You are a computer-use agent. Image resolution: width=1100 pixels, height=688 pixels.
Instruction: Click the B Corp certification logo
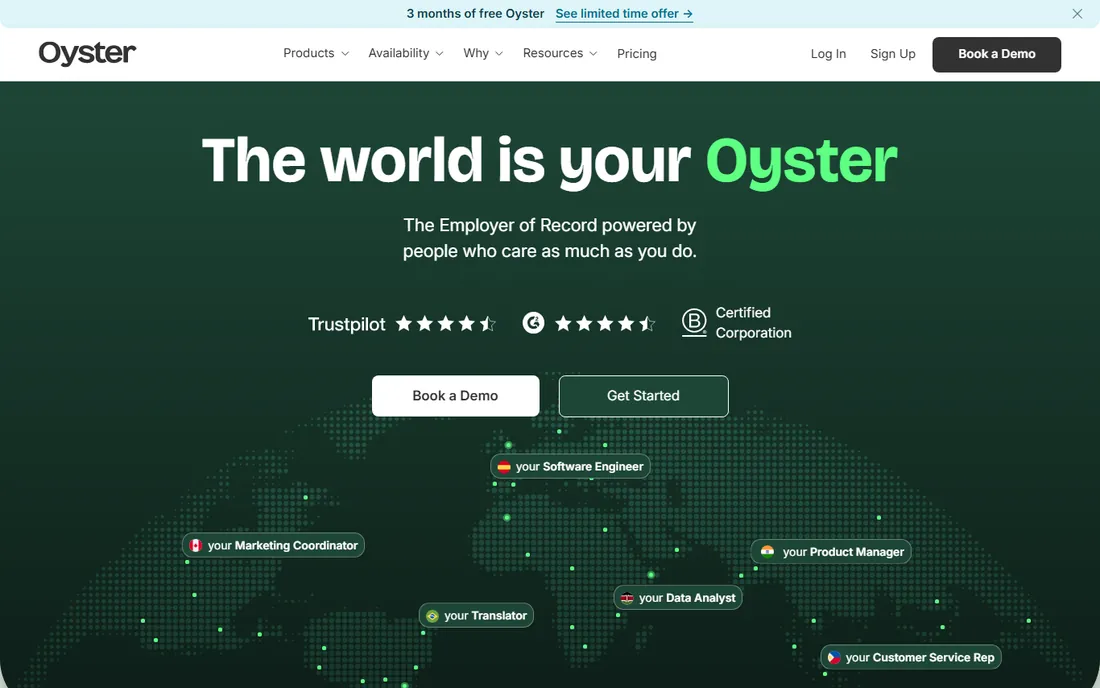click(694, 323)
